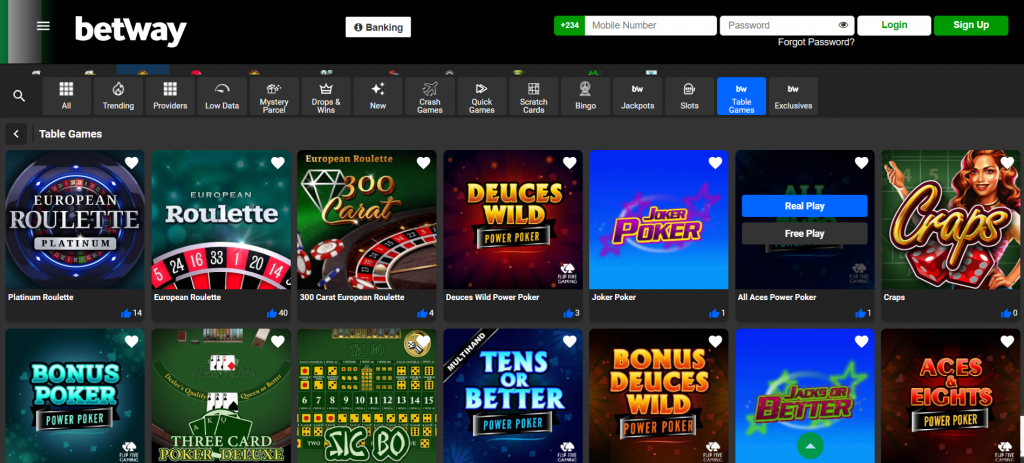Toggle heart on Tens or Better
Screen dimensions: 1024x463
[569, 341]
